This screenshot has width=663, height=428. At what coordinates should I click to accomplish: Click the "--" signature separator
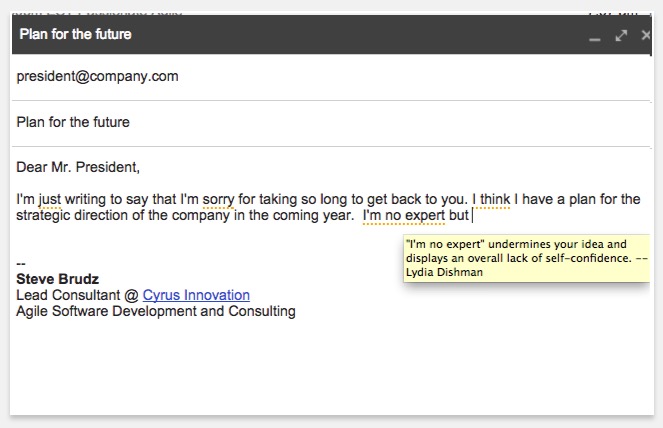(x=21, y=263)
